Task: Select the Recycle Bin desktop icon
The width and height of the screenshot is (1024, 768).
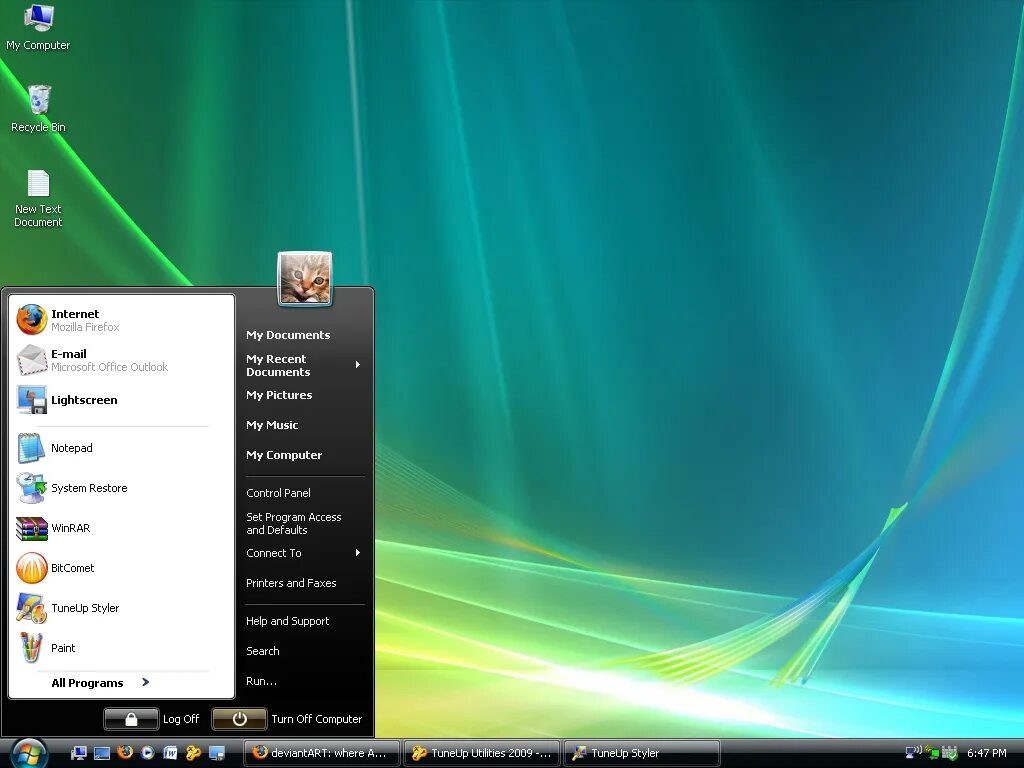Action: 38,109
